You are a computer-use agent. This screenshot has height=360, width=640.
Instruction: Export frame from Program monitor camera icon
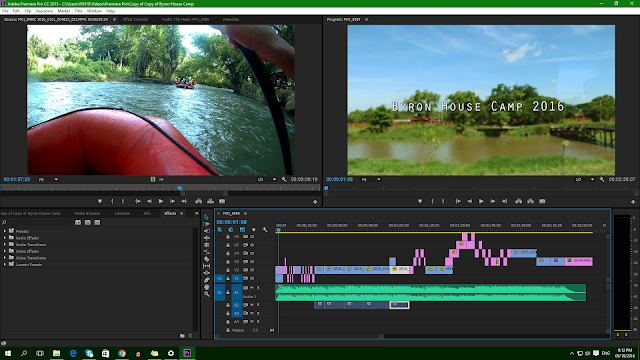pos(542,201)
